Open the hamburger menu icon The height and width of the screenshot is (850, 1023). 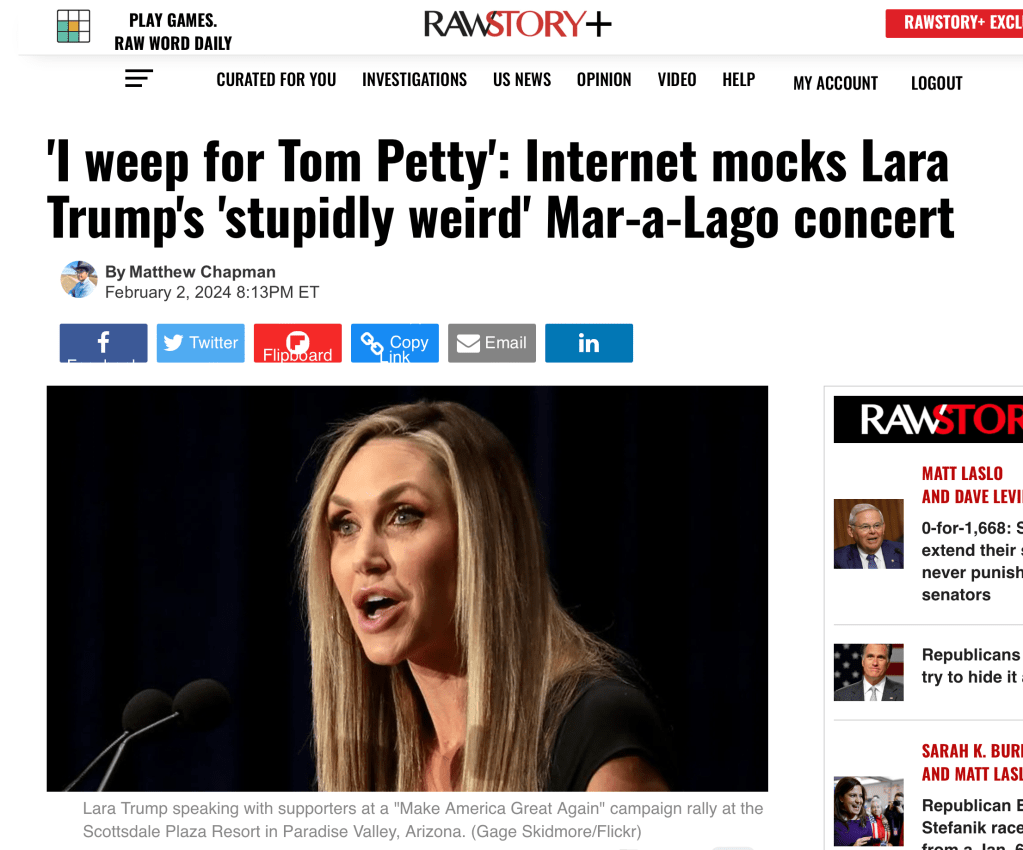[x=138, y=78]
